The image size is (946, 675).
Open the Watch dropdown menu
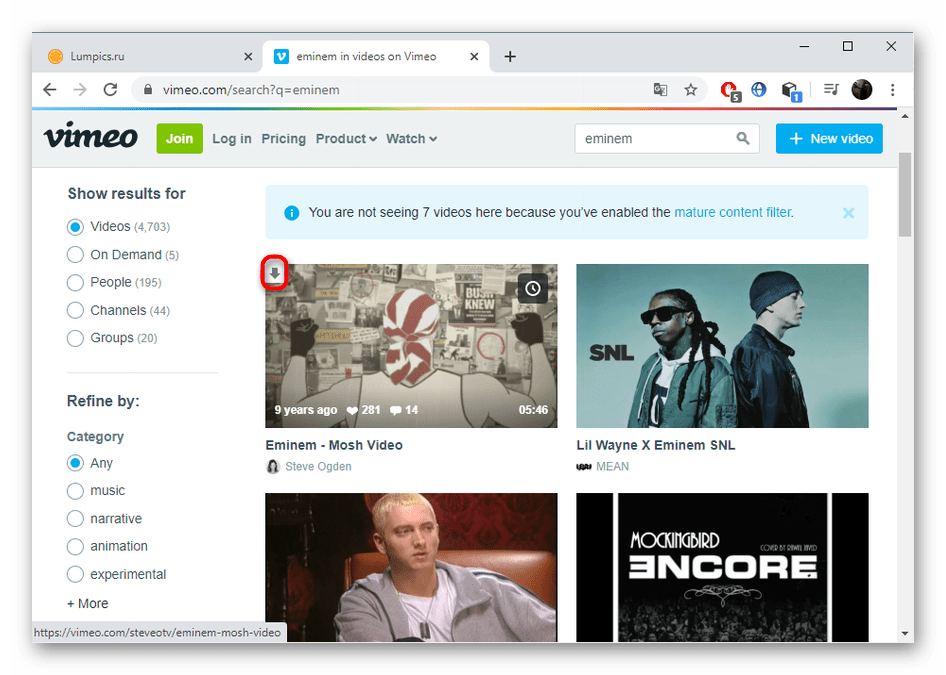(411, 139)
